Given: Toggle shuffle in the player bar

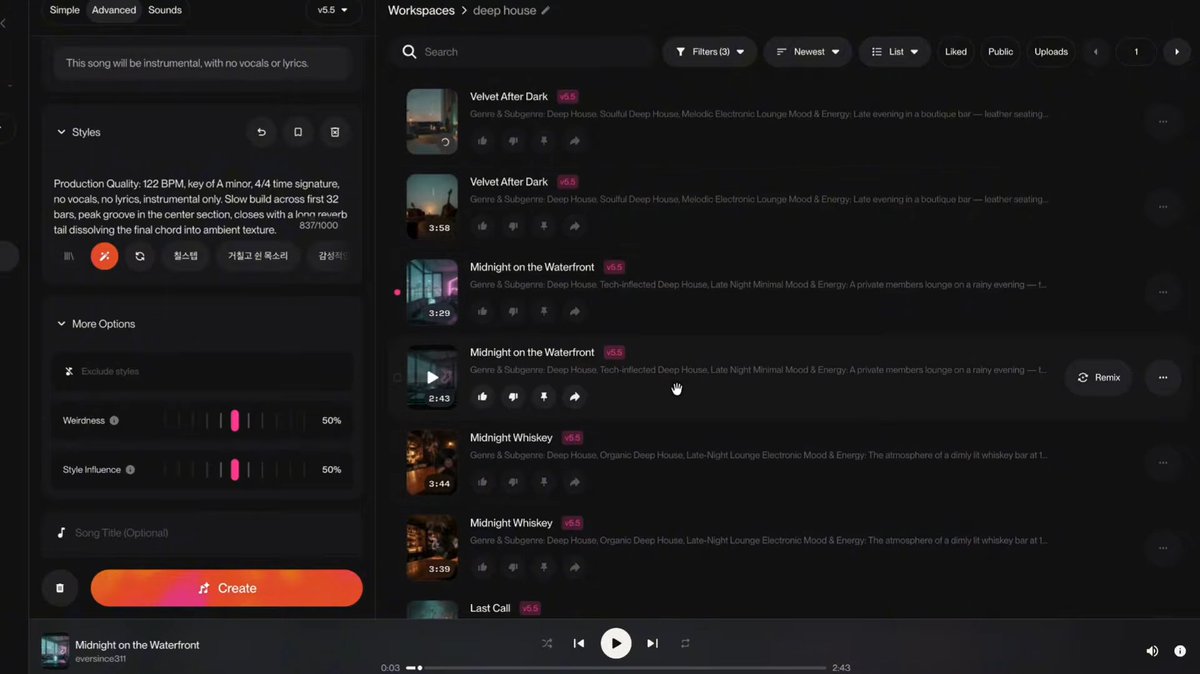Looking at the screenshot, I should (547, 643).
